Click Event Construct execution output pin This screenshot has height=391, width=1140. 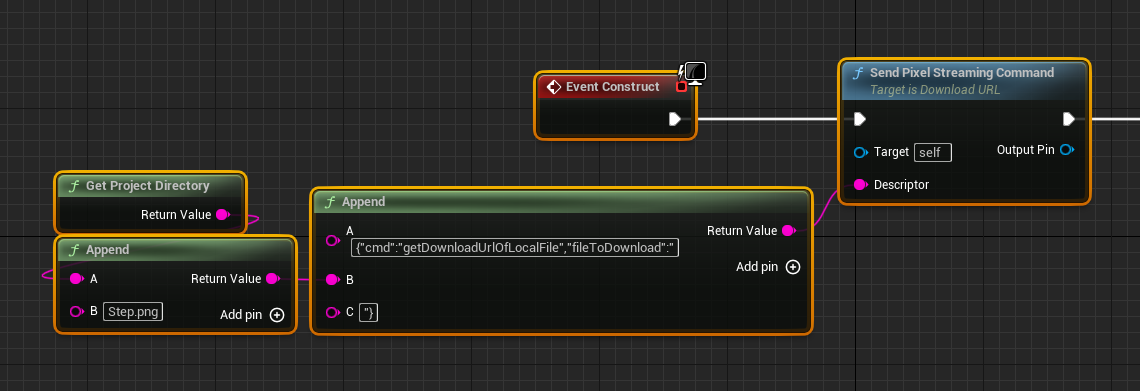(675, 118)
